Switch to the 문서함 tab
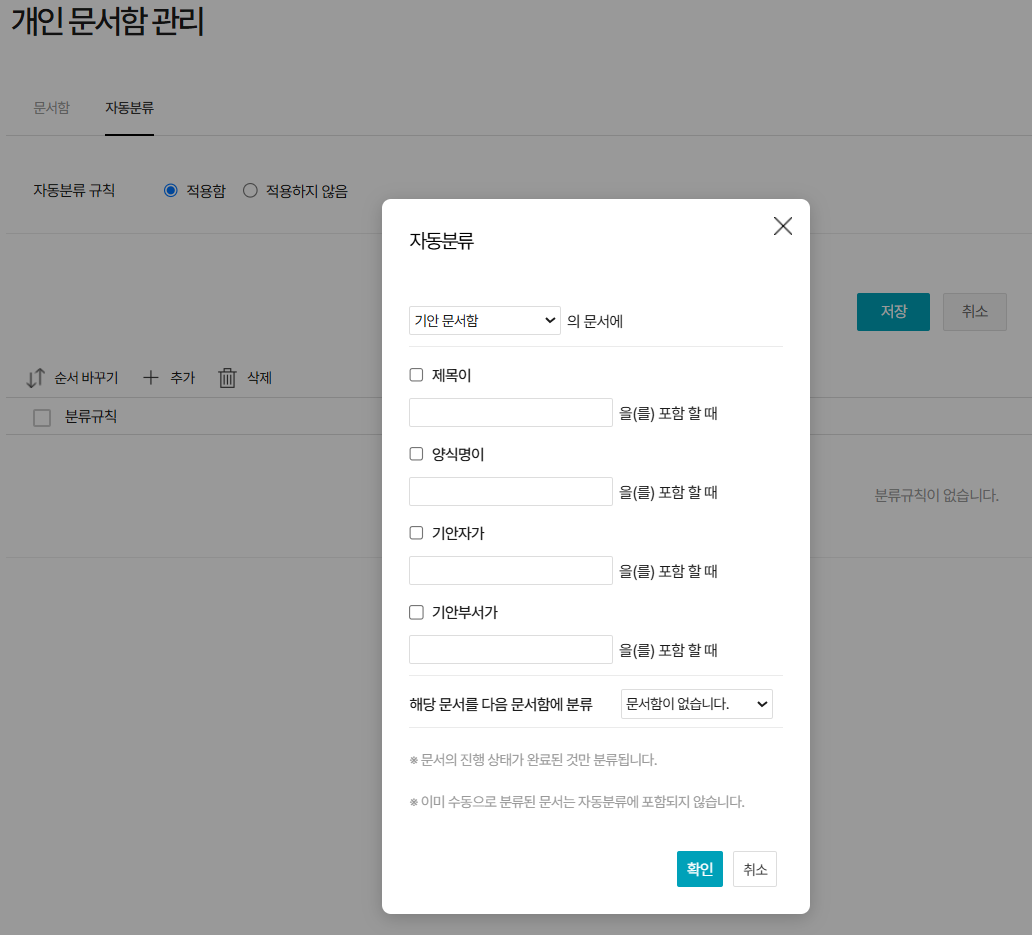The height and width of the screenshot is (935, 1032). (x=51, y=108)
